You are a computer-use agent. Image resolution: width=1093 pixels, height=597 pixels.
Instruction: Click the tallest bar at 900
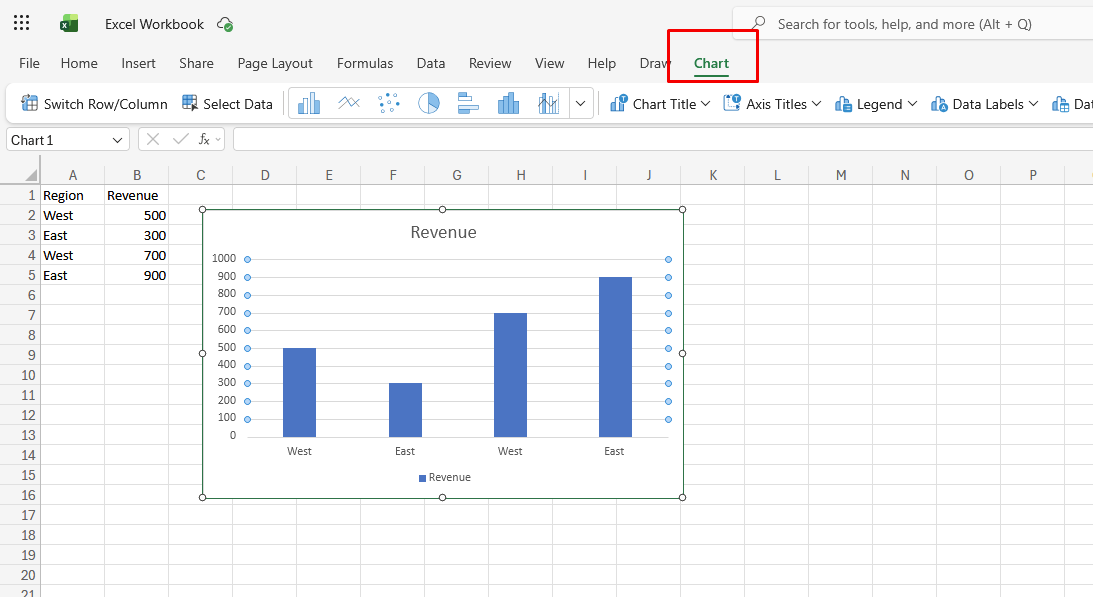[615, 357]
